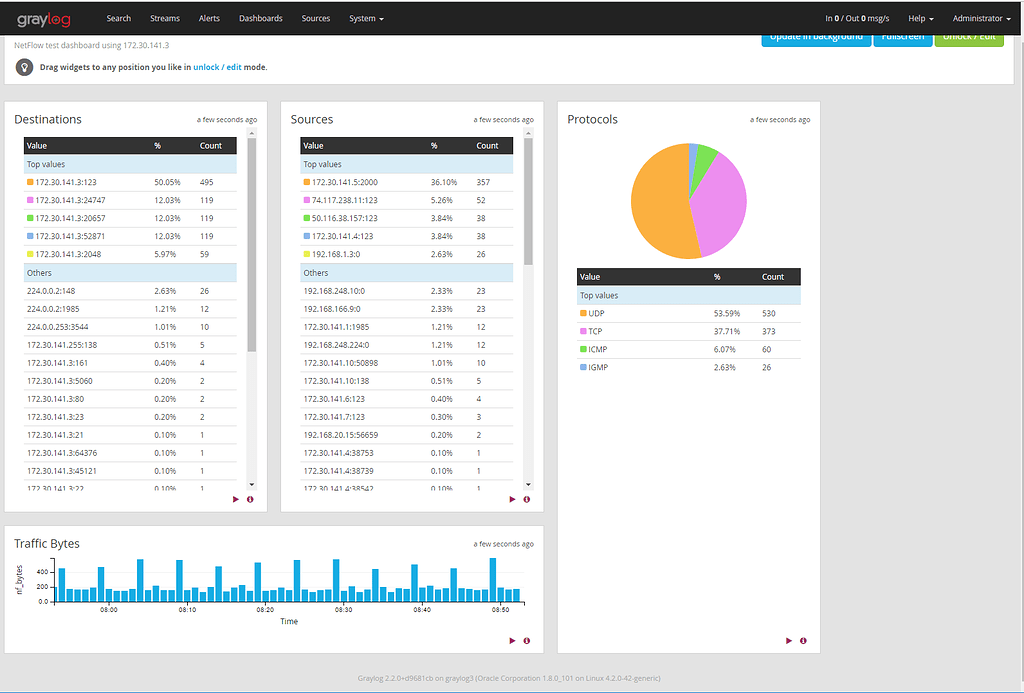This screenshot has height=693, width=1024.
Task: Click the Graylog logo
Action: [44, 20]
